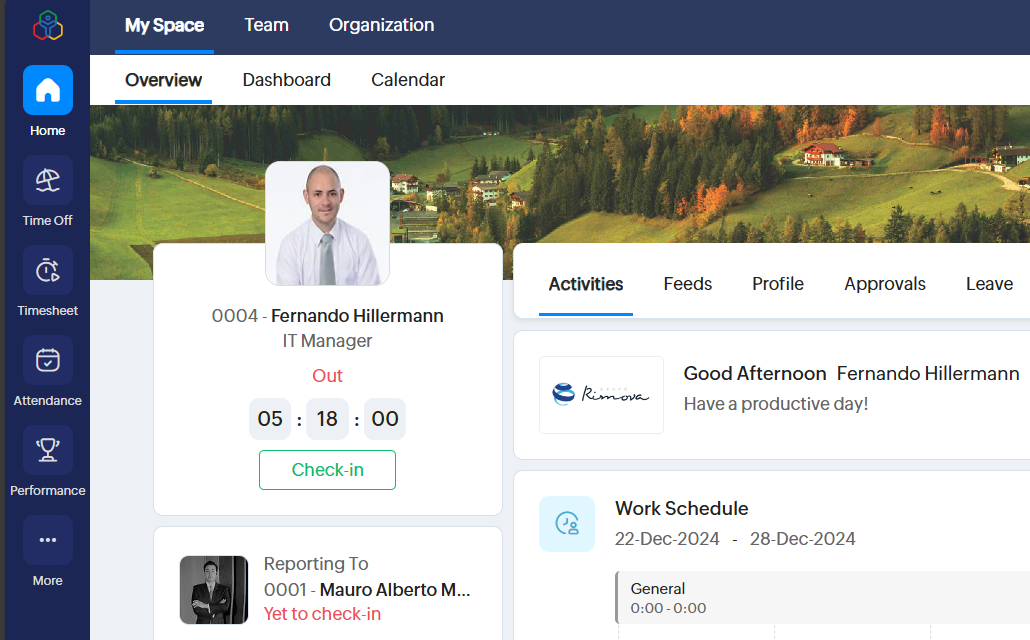This screenshot has width=1030, height=640.
Task: Open Mauro Alberto's reporting manager link
Action: [394, 589]
